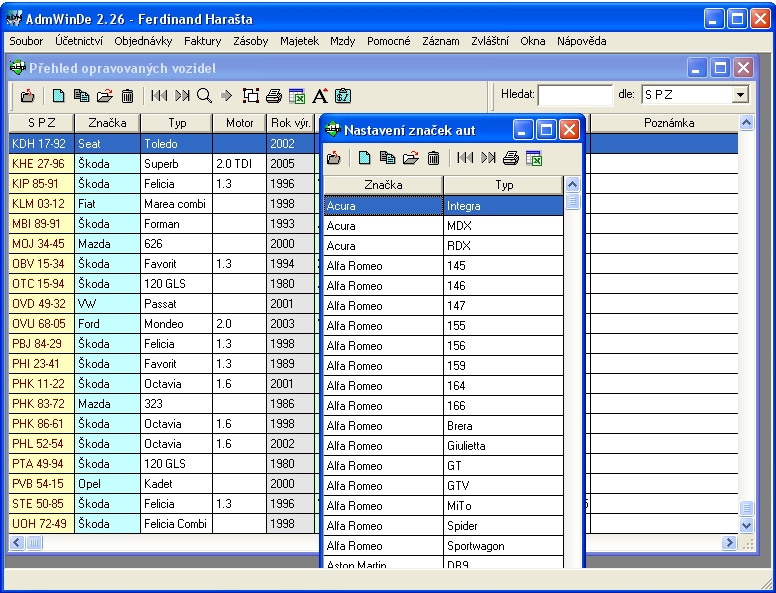
Task: Click vehicles table horizontal scrollbar right arrow
Action: [728, 543]
